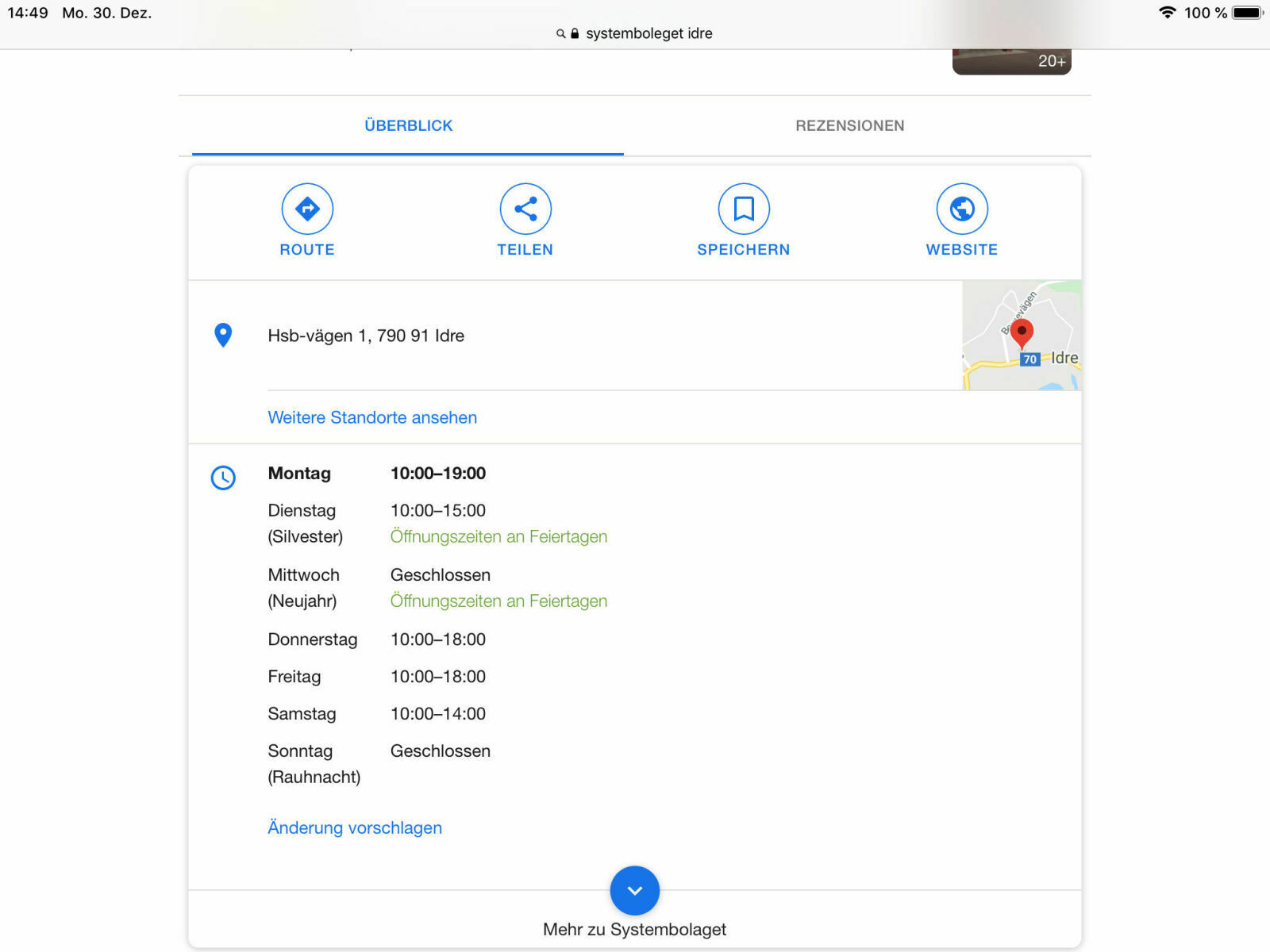Image resolution: width=1270 pixels, height=952 pixels.
Task: Tap the Speichern bookmark icon
Action: tap(744, 209)
